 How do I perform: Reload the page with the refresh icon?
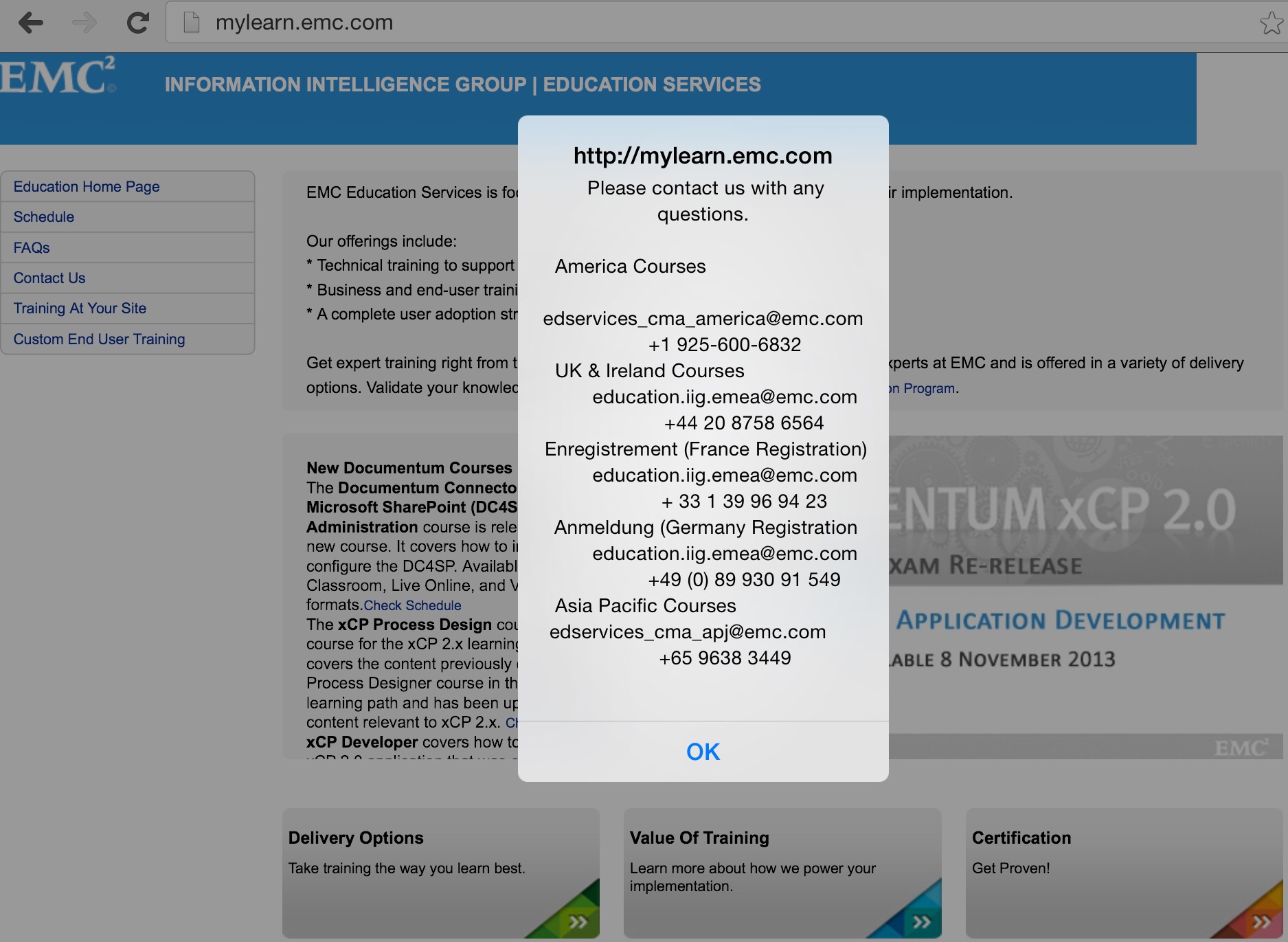[x=138, y=23]
